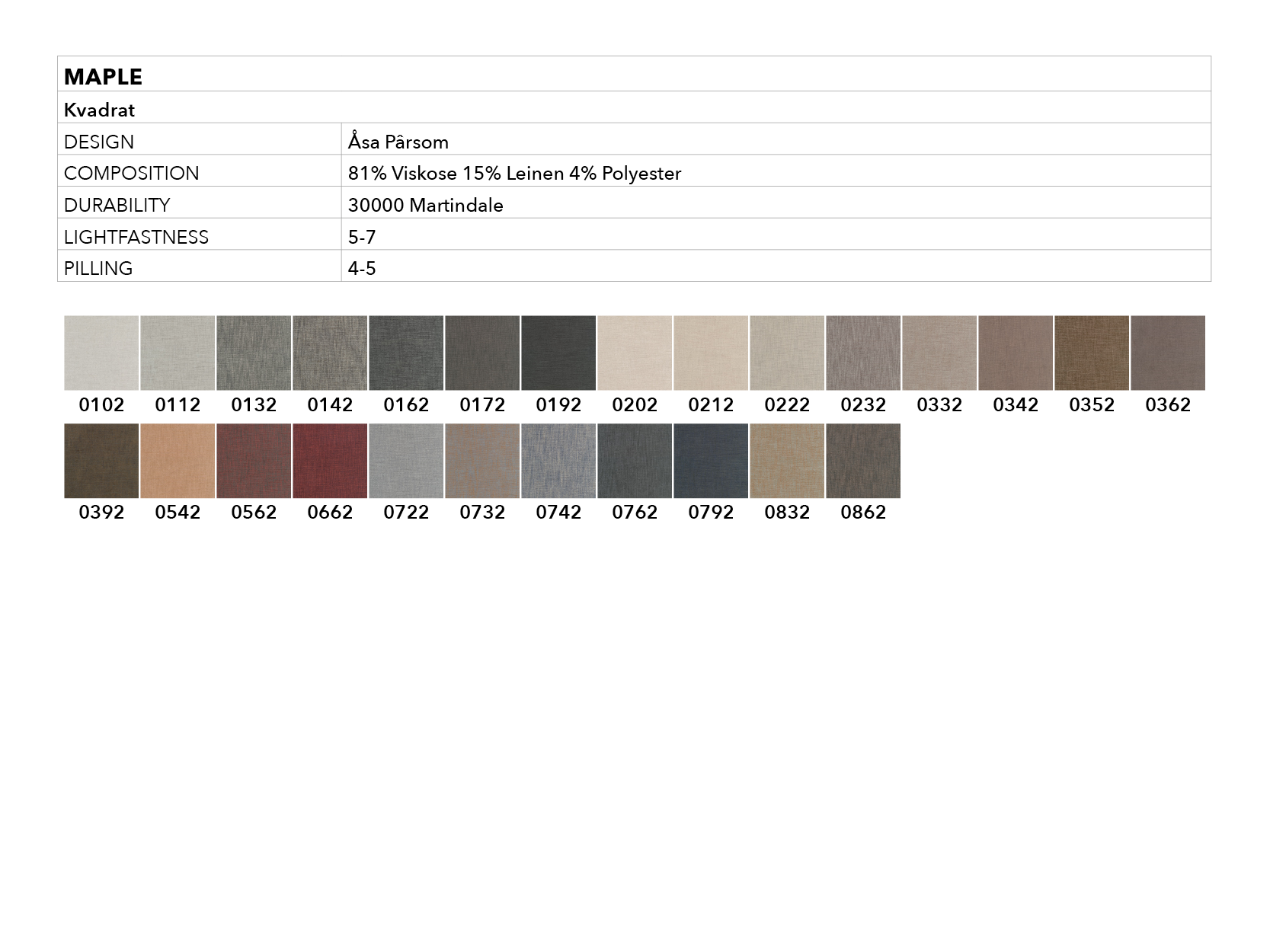Select dark brown swatch 0392
The width and height of the screenshot is (1270, 952).
tap(101, 461)
